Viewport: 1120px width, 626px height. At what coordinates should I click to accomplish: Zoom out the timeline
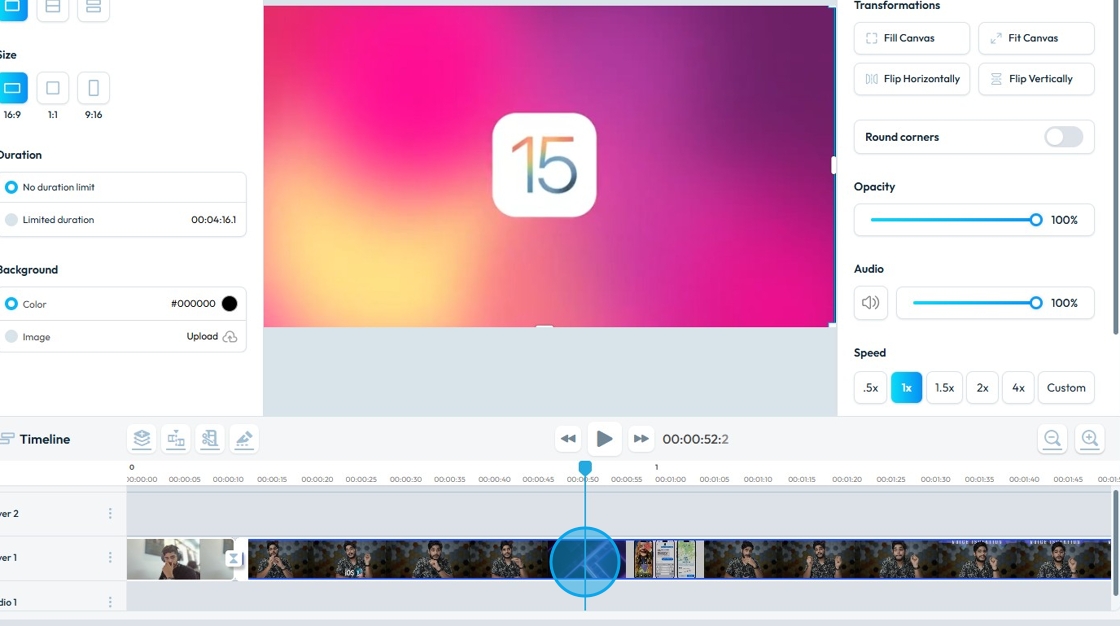coord(1052,439)
